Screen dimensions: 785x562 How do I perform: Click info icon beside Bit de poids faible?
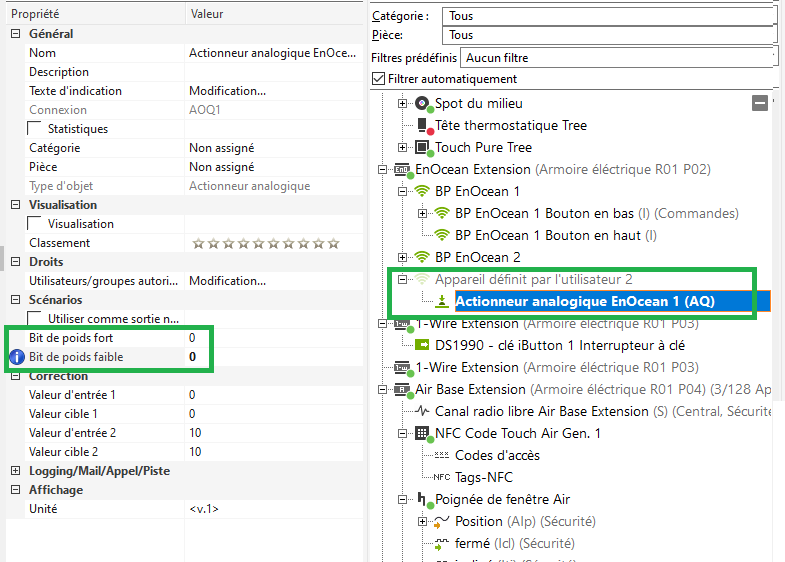pyautogui.click(x=16, y=357)
